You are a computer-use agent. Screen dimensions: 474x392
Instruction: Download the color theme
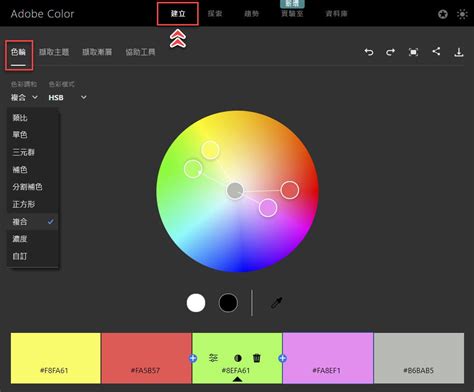pyautogui.click(x=459, y=52)
